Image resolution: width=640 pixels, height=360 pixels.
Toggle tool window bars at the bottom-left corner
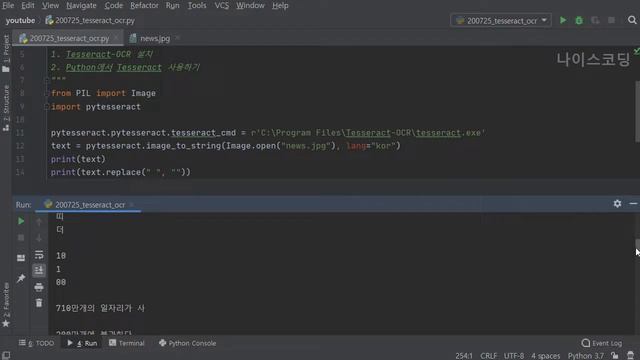pos(6,355)
